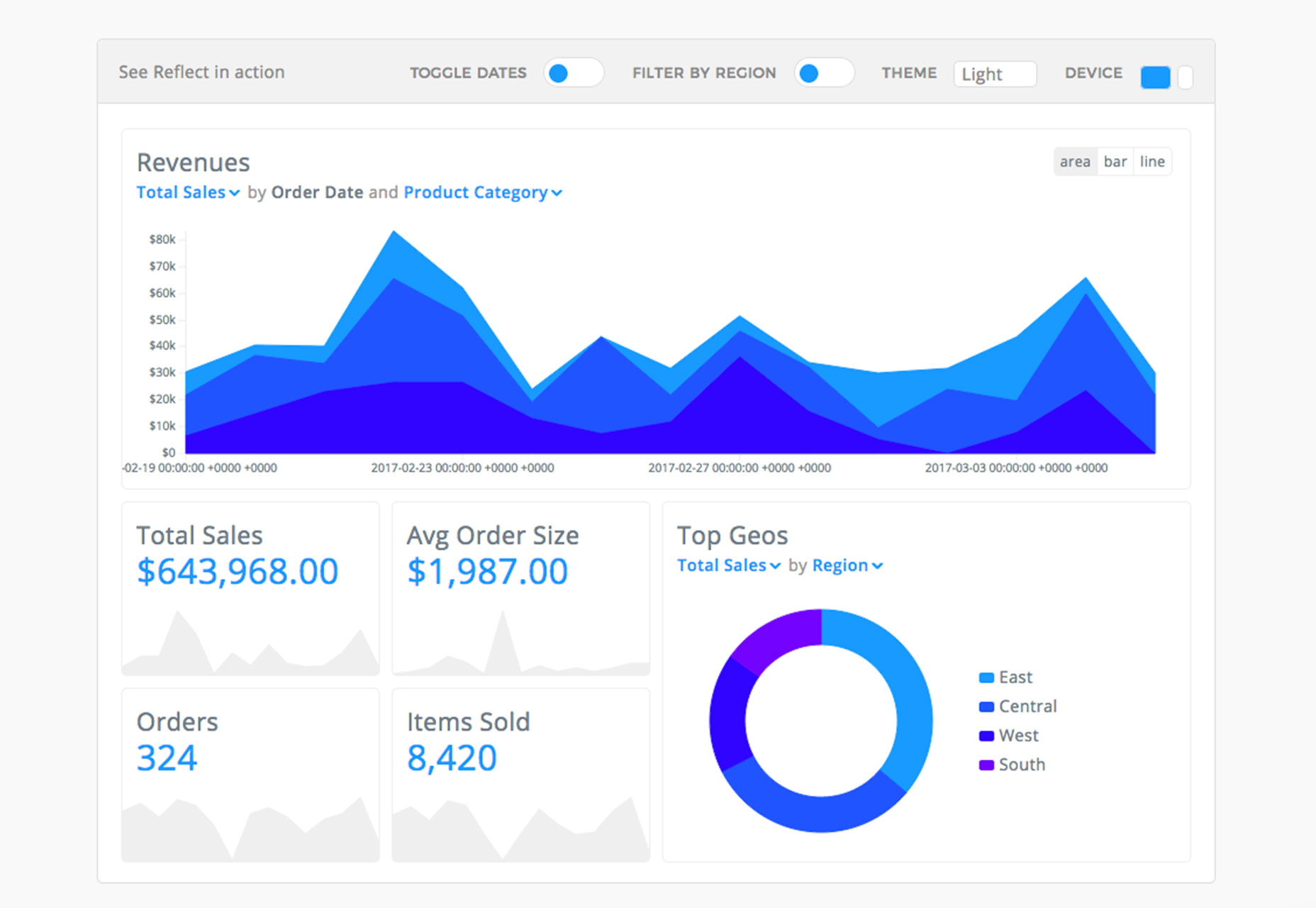Click the Orders 324 card
The height and width of the screenshot is (908, 1316).
[250, 775]
